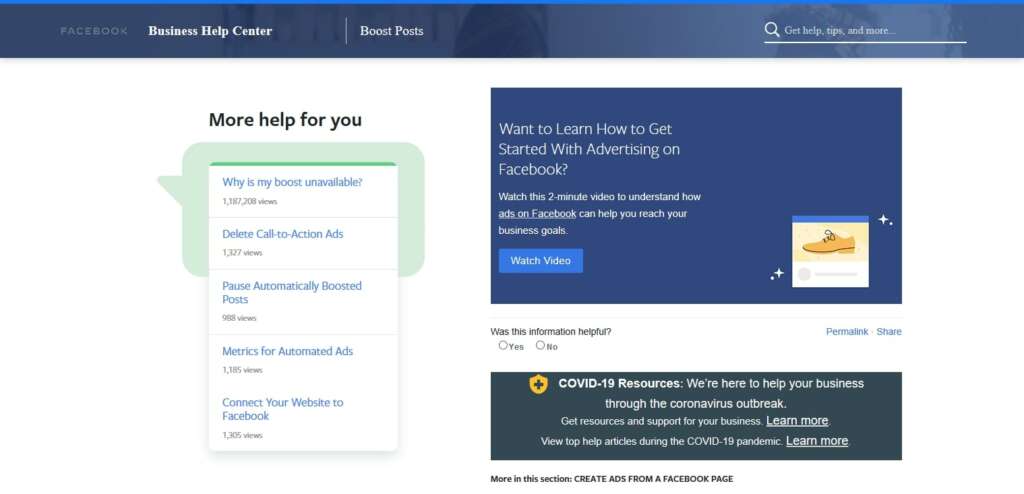
Task: Open Pause Automatically Boosted Posts article
Action: click(x=292, y=293)
